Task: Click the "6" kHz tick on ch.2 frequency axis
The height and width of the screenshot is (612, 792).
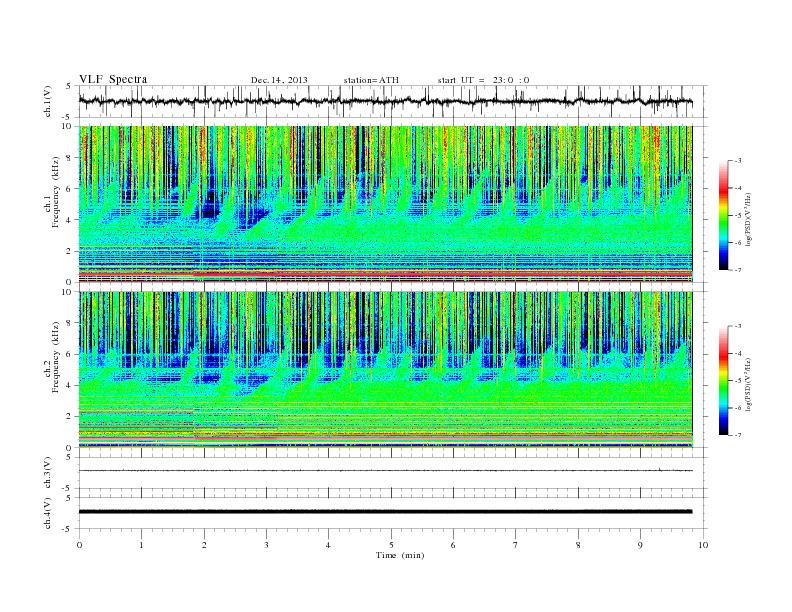Action: (x=70, y=354)
